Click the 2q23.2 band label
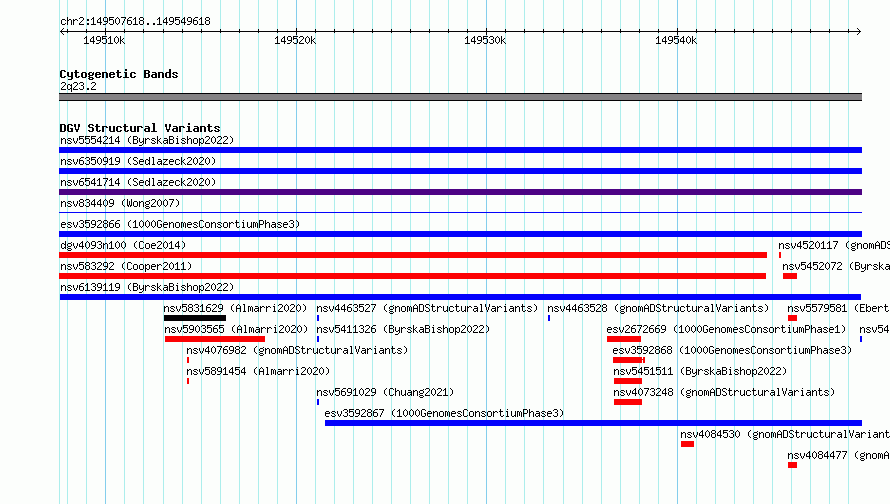This screenshot has width=890, height=504. coord(78,86)
